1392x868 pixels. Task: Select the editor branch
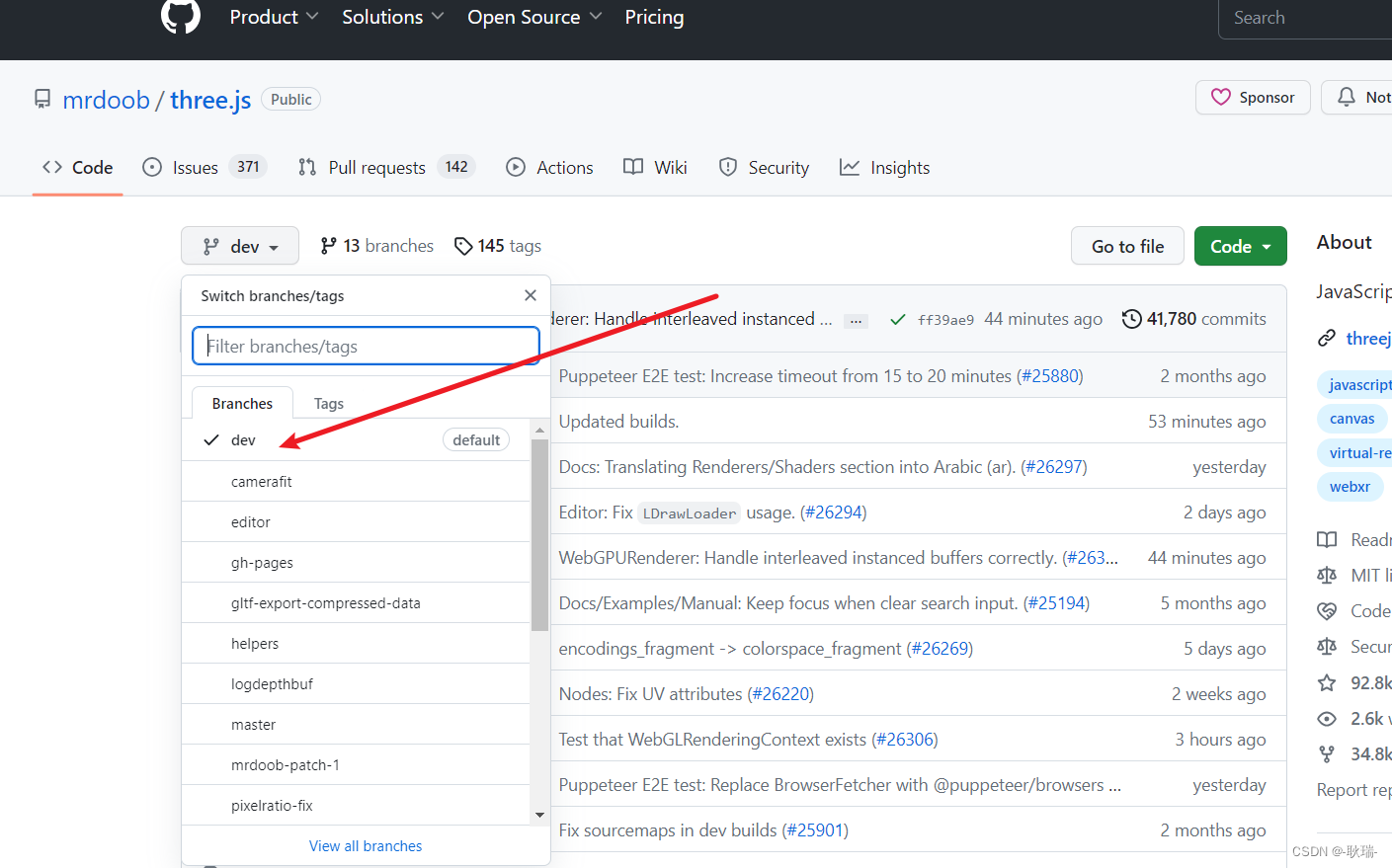click(x=356, y=521)
